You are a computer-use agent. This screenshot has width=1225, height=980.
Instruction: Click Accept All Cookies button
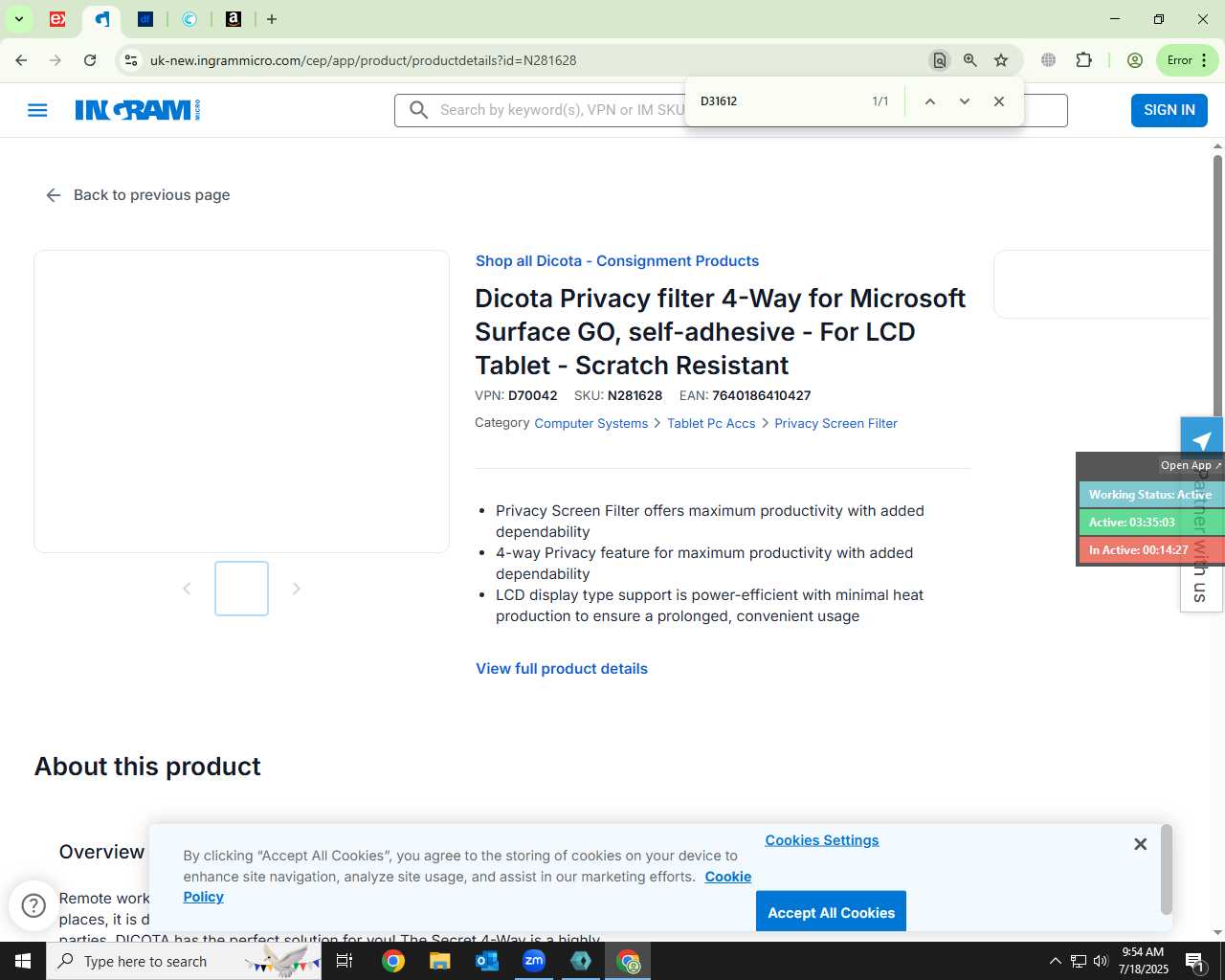[831, 912]
